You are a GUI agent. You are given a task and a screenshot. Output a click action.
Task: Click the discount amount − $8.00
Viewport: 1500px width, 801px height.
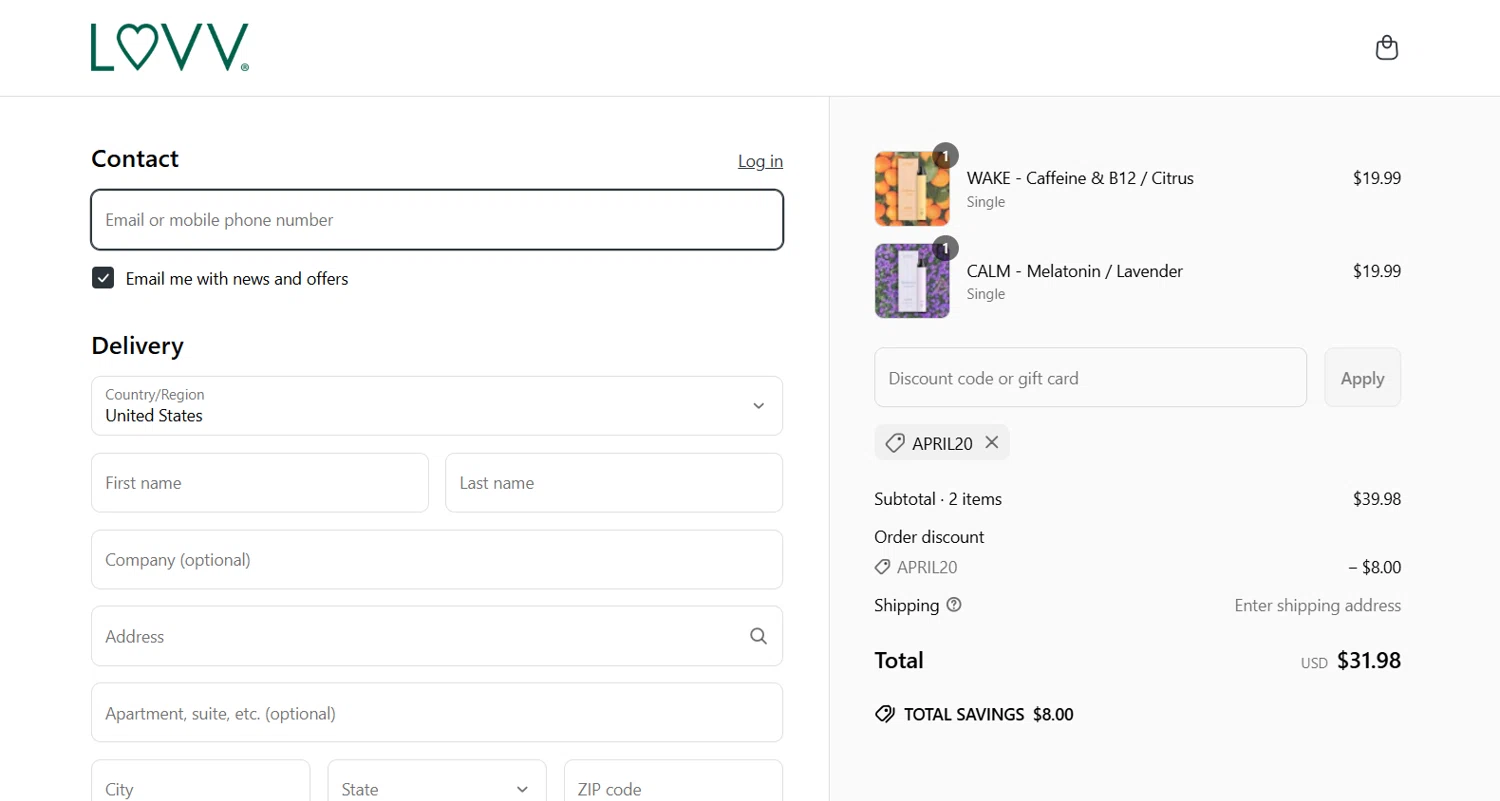(1374, 567)
